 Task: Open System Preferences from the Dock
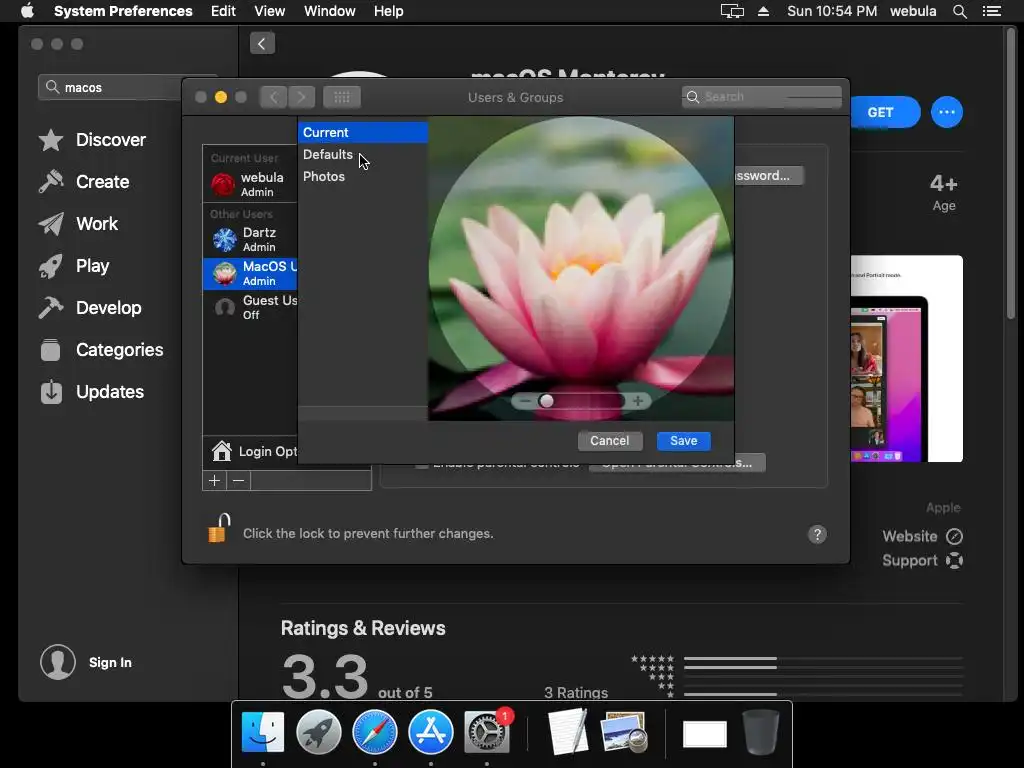[487, 733]
